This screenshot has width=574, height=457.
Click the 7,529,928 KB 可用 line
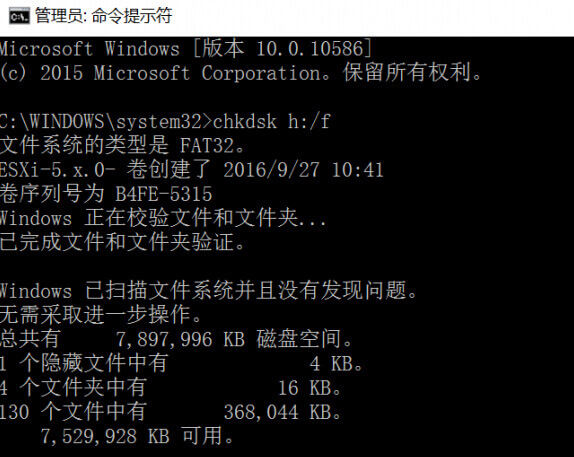(137, 436)
